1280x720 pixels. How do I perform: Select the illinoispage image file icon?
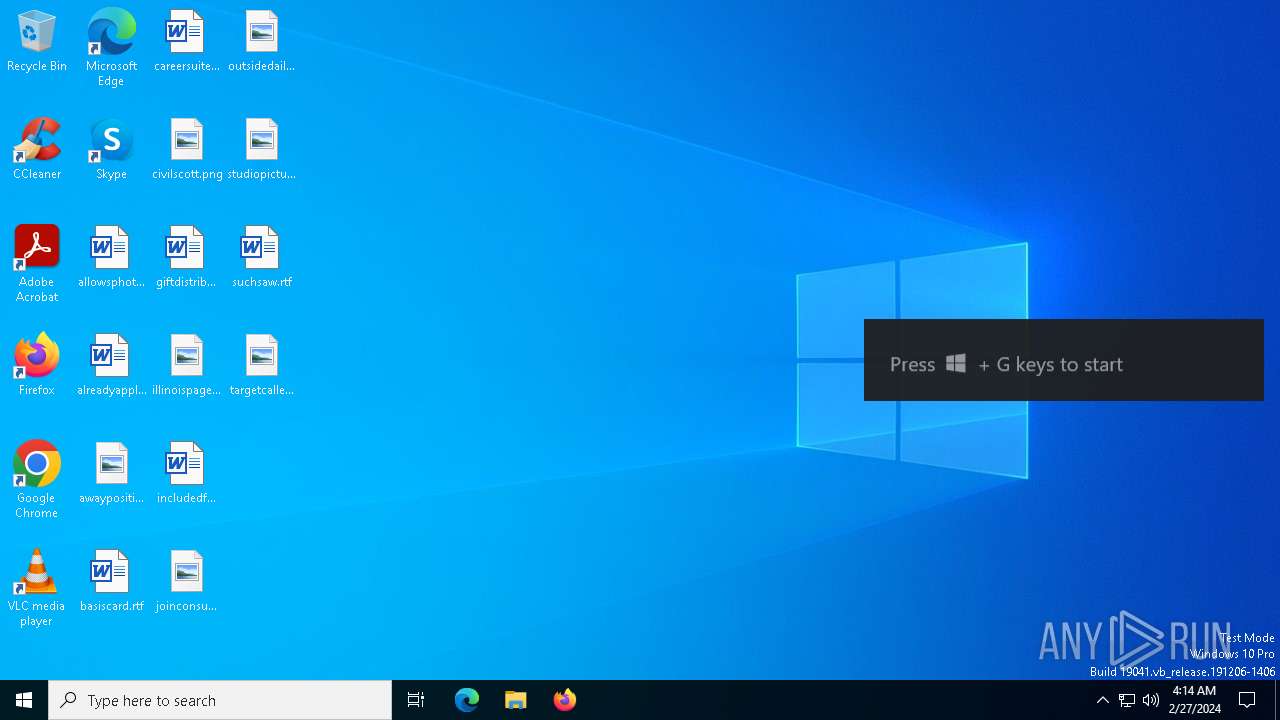tap(186, 366)
